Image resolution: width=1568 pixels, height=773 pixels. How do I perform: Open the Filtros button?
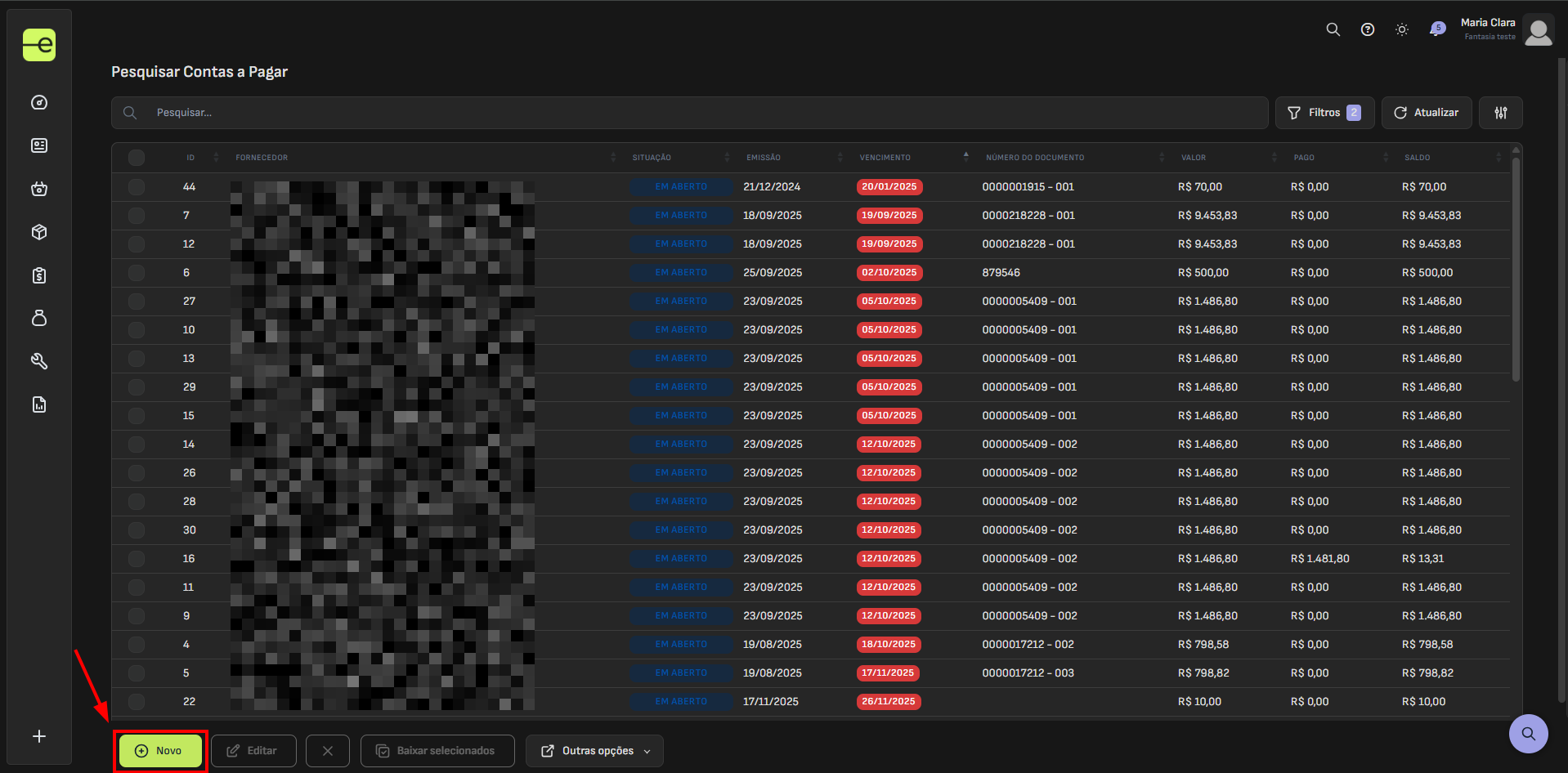coord(1324,113)
